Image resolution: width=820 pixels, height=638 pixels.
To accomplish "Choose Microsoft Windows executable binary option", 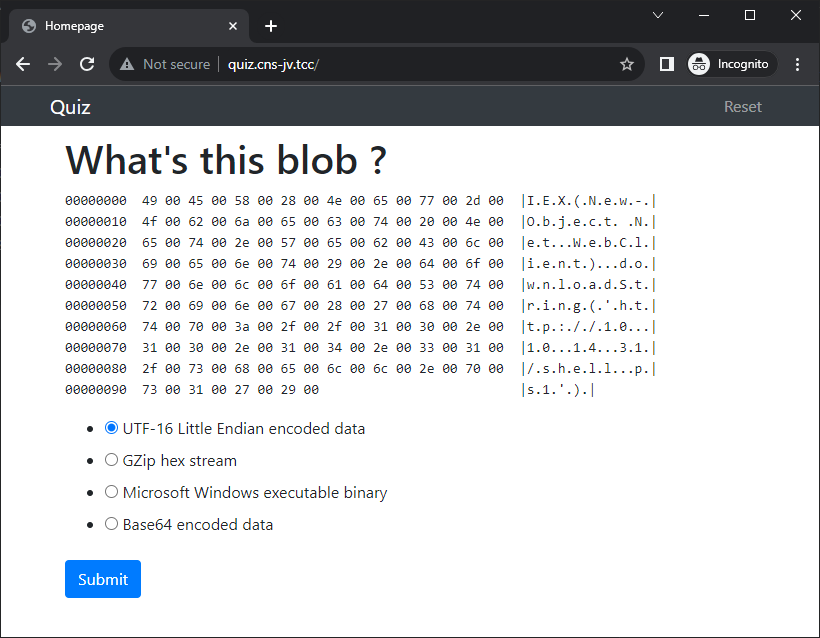I will click(x=111, y=492).
